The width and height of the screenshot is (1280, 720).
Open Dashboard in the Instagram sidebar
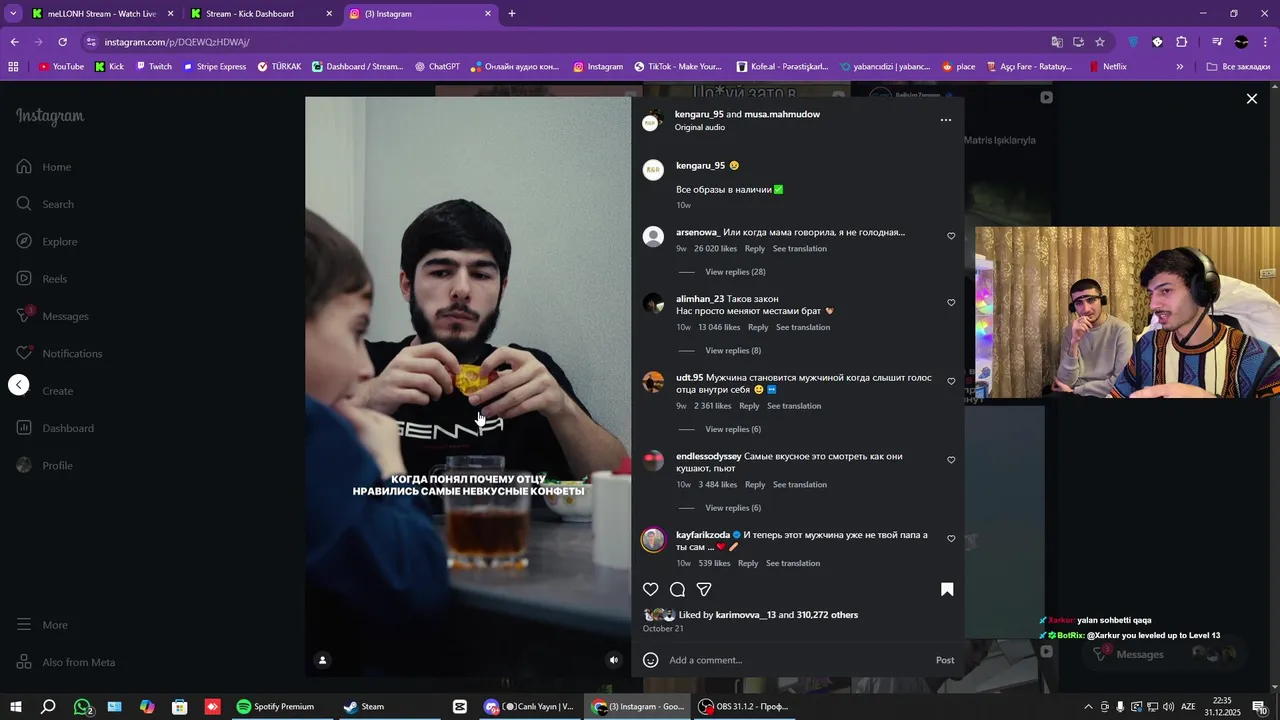(55, 428)
